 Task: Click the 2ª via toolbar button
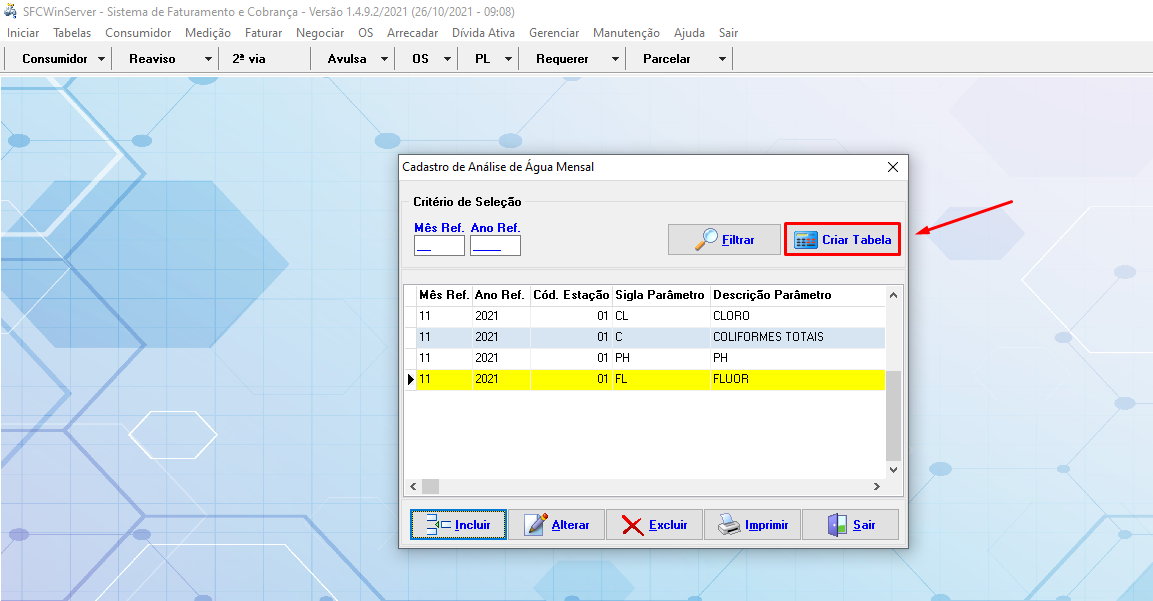pos(249,59)
